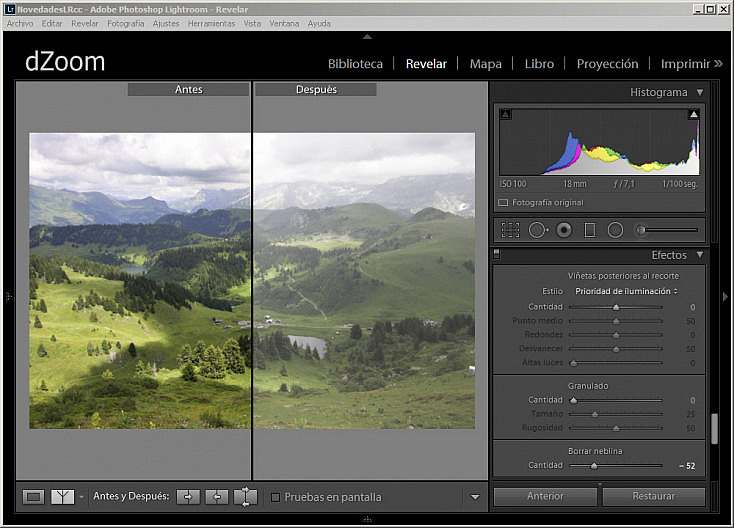Switch to the Biblioteca module
Viewport: 734px width, 528px height.
(355, 64)
